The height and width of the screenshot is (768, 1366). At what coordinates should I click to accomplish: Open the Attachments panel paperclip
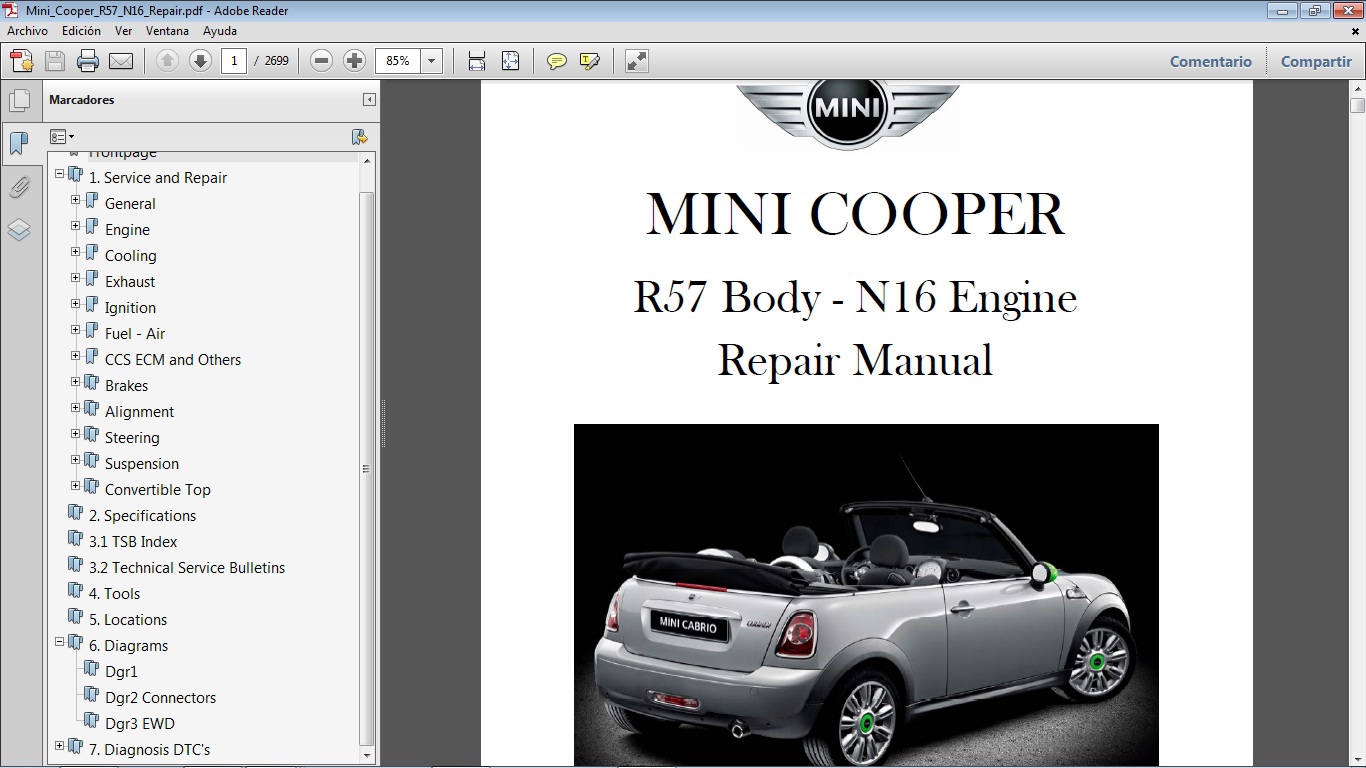(x=20, y=187)
